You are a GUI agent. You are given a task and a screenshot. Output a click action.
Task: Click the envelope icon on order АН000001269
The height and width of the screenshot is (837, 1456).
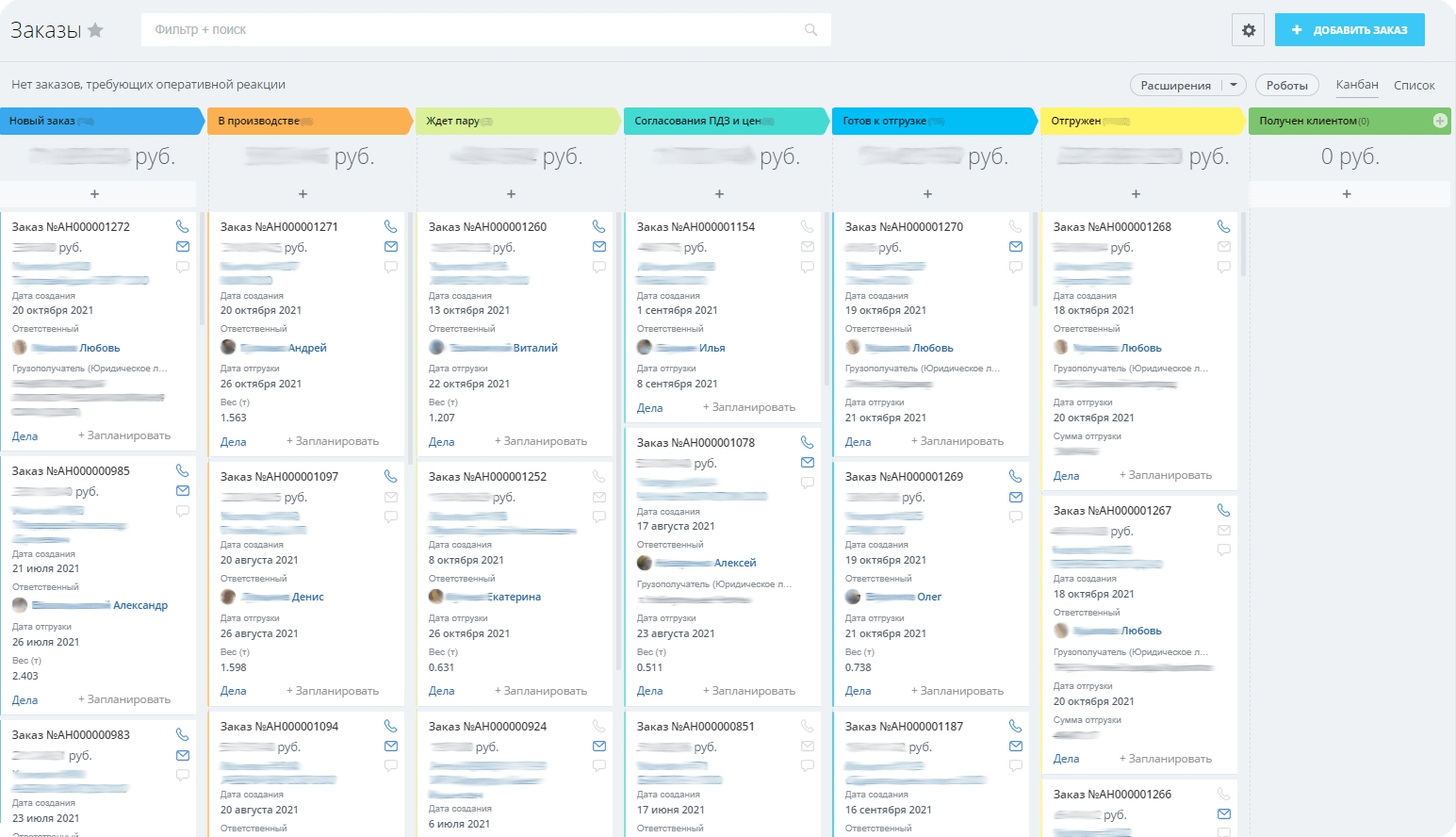[1016, 497]
